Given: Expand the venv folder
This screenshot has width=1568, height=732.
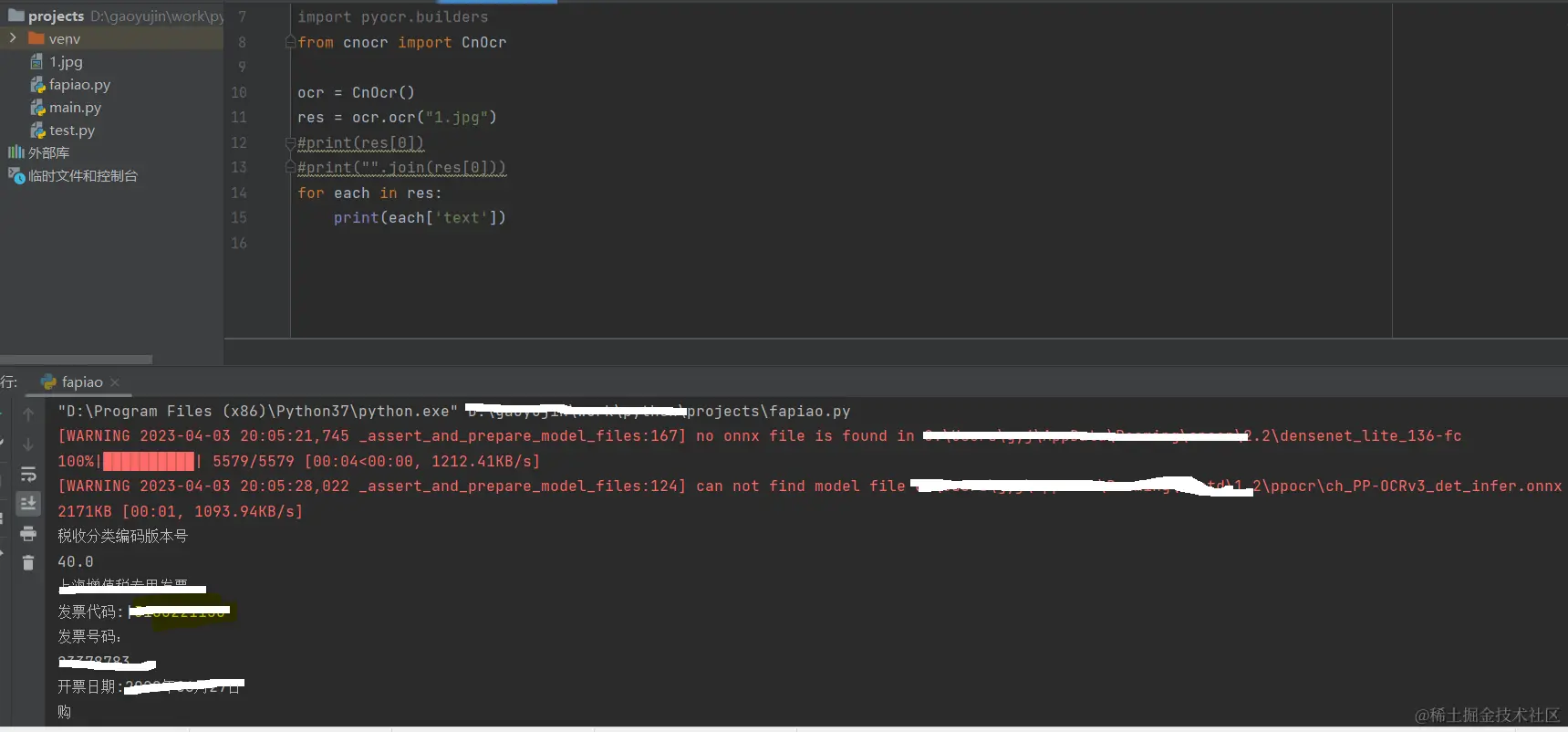Looking at the screenshot, I should (13, 38).
